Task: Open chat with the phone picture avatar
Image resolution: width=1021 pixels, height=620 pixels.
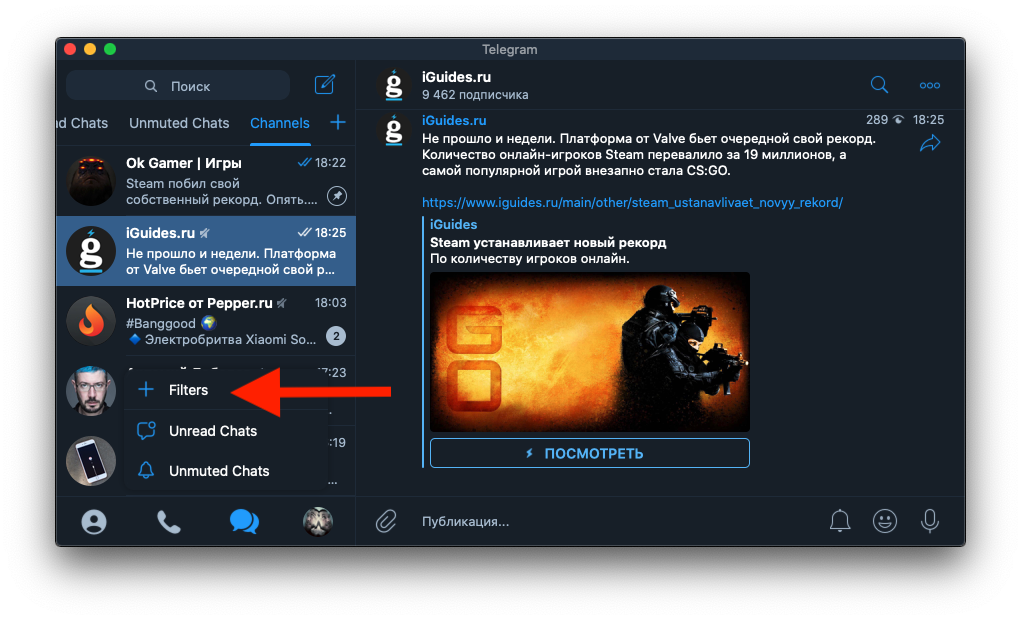Action: tap(91, 461)
